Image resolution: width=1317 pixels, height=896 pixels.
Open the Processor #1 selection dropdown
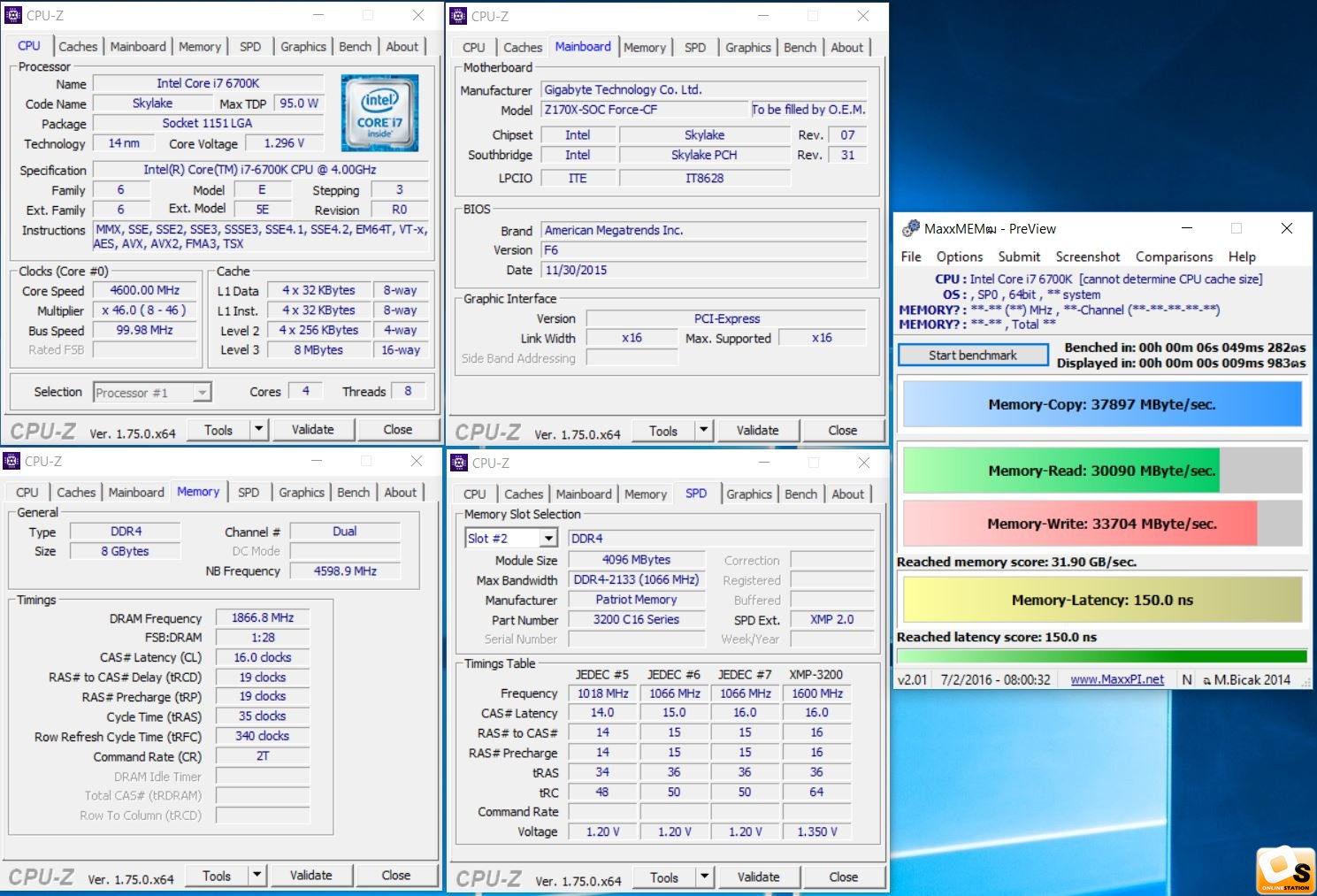pos(203,392)
